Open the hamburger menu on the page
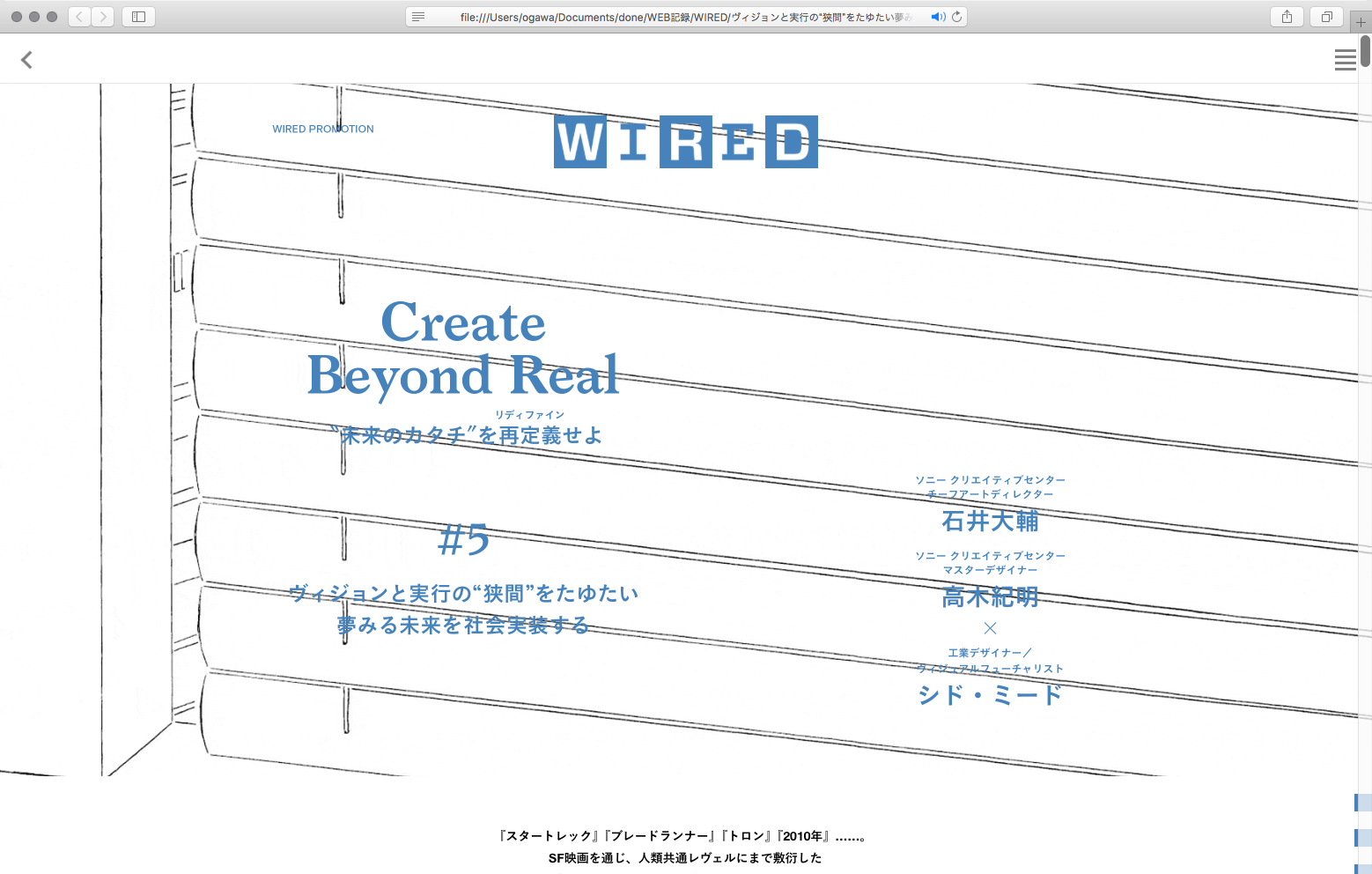Image resolution: width=1372 pixels, height=874 pixels. (1345, 60)
